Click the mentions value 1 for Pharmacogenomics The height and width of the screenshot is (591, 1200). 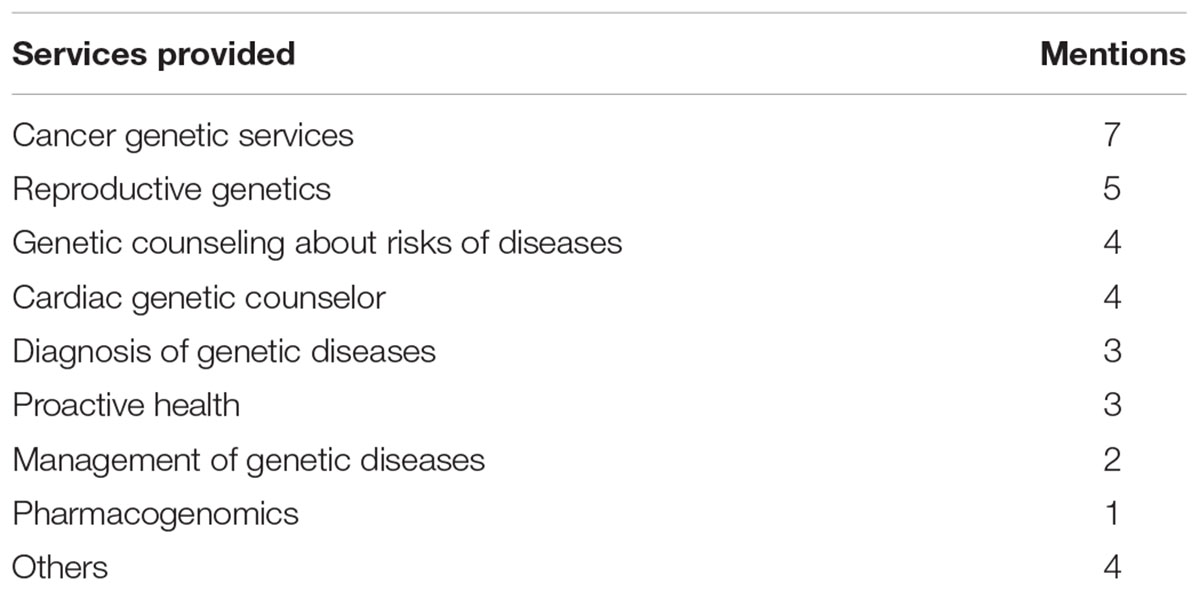[1112, 514]
